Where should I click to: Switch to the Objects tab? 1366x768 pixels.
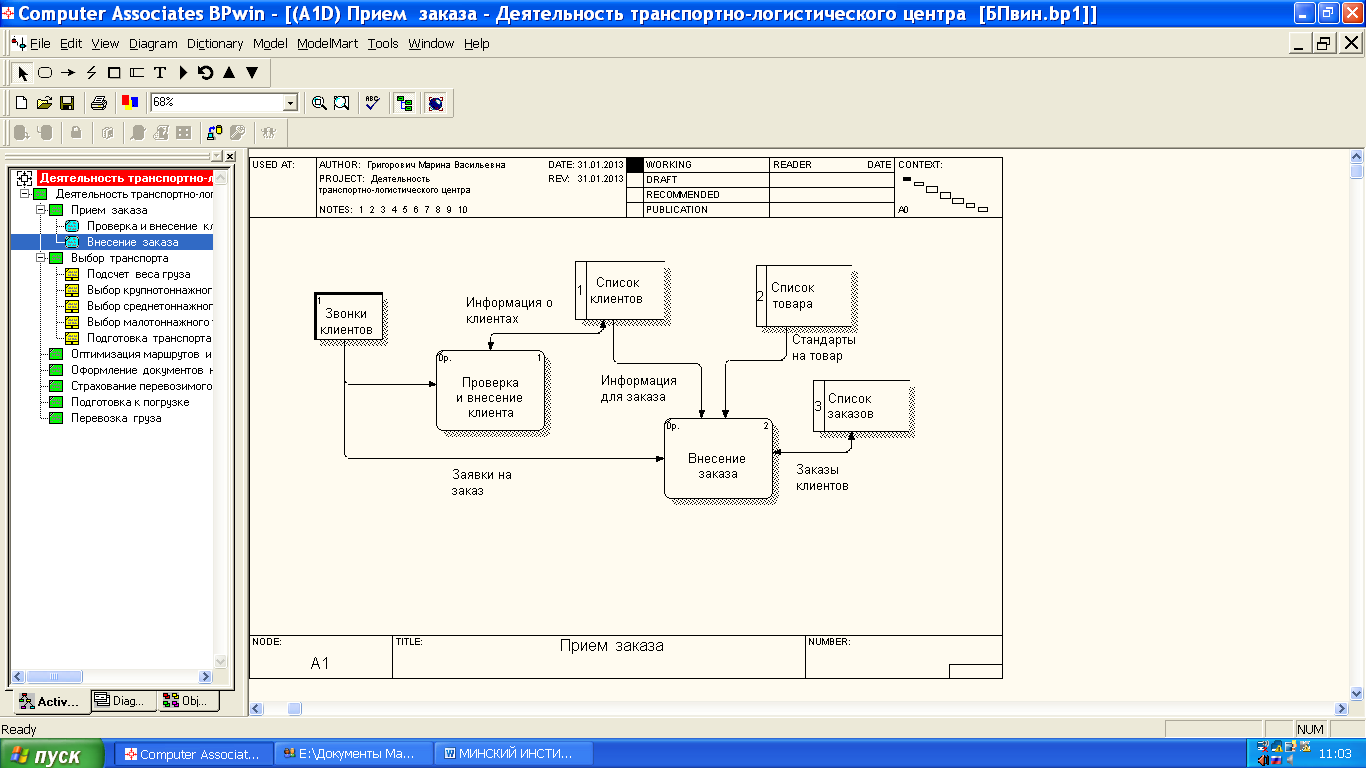coord(189,701)
